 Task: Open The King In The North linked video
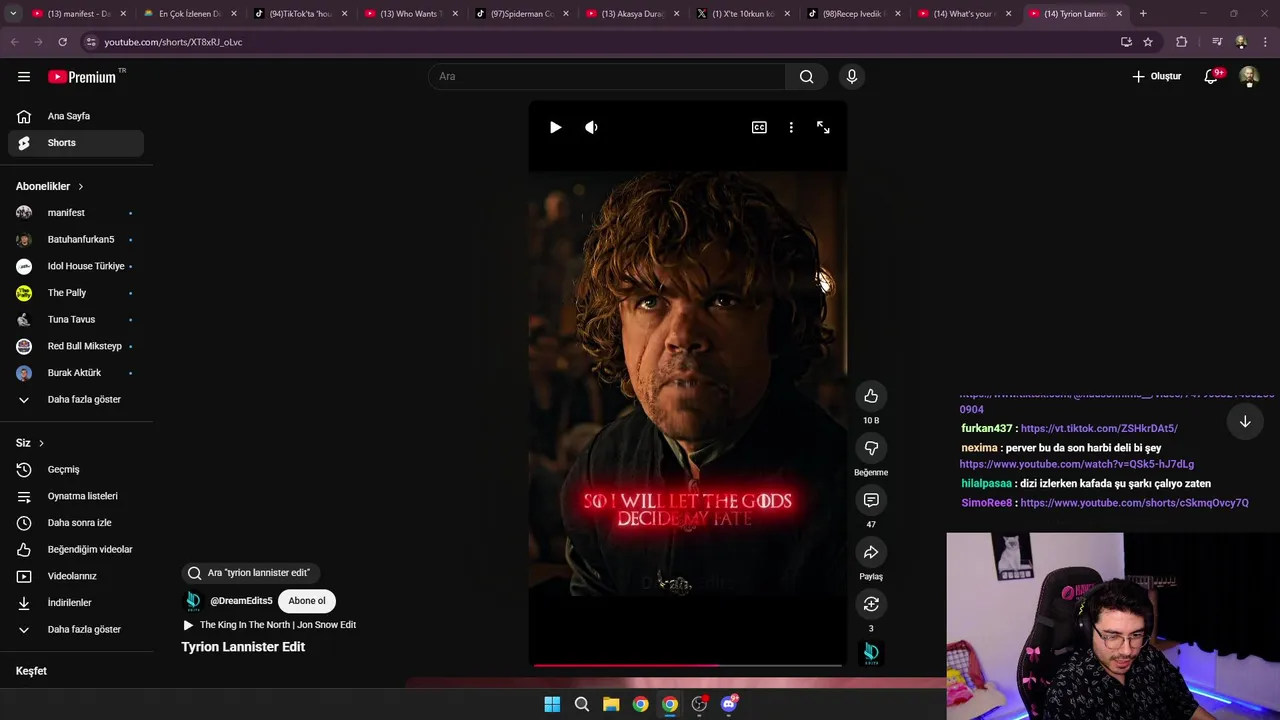270,625
